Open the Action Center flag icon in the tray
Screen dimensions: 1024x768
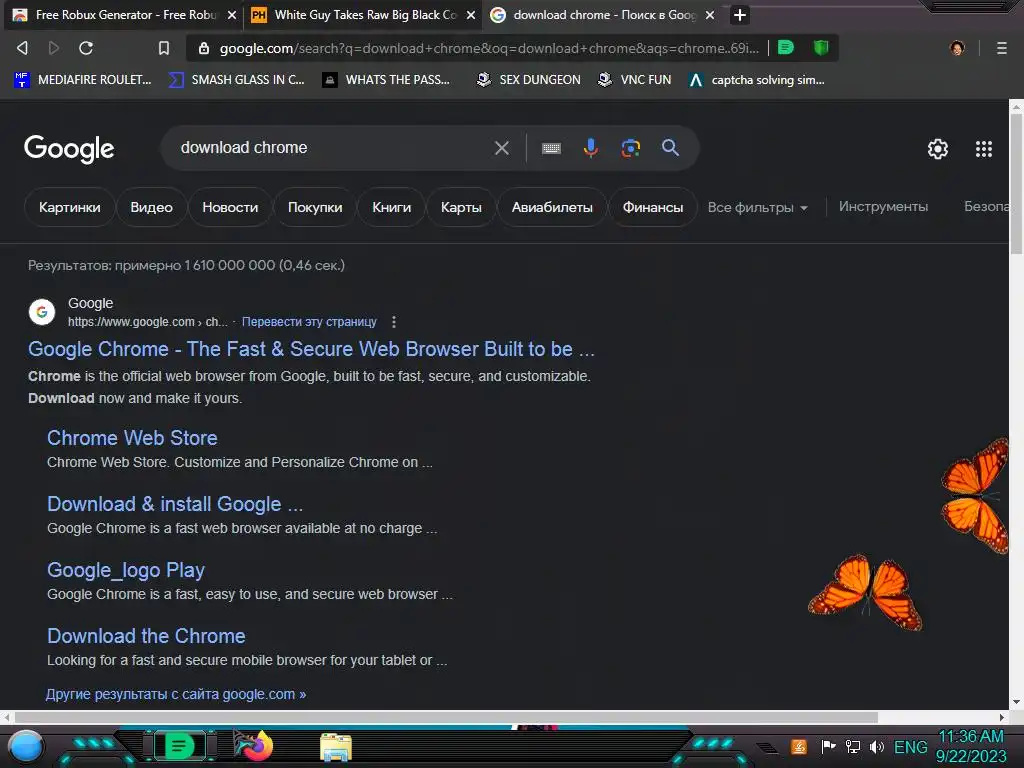[x=828, y=746]
